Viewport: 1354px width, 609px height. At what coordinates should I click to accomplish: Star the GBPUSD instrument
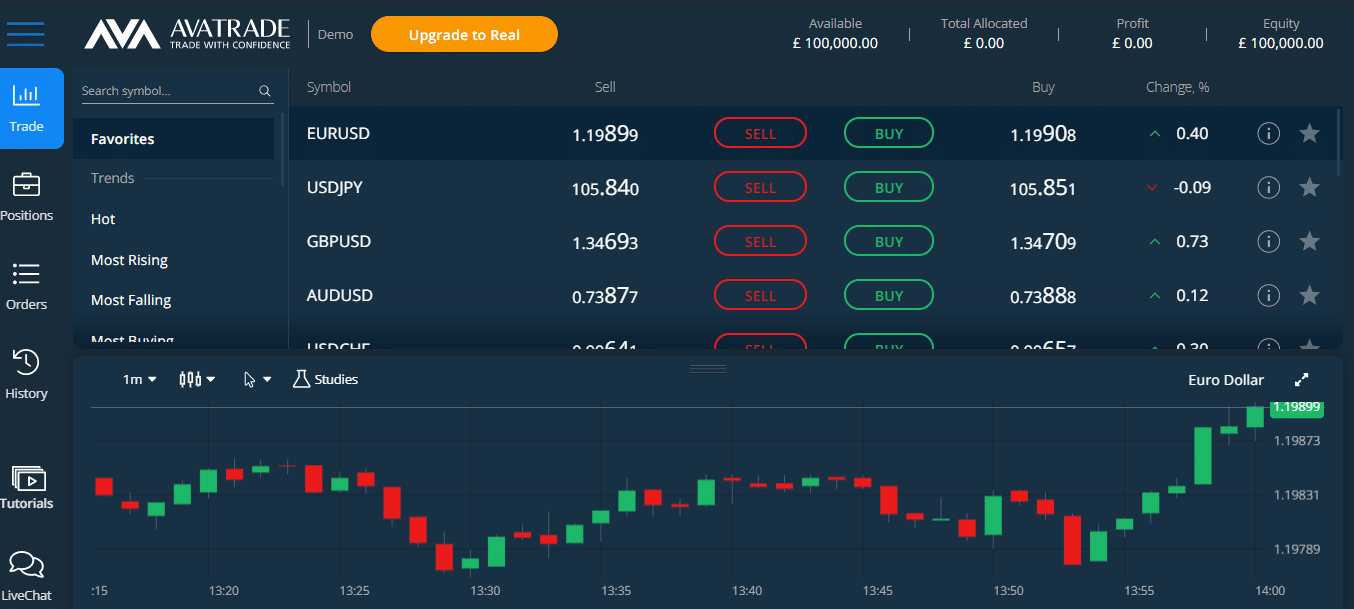coord(1311,240)
